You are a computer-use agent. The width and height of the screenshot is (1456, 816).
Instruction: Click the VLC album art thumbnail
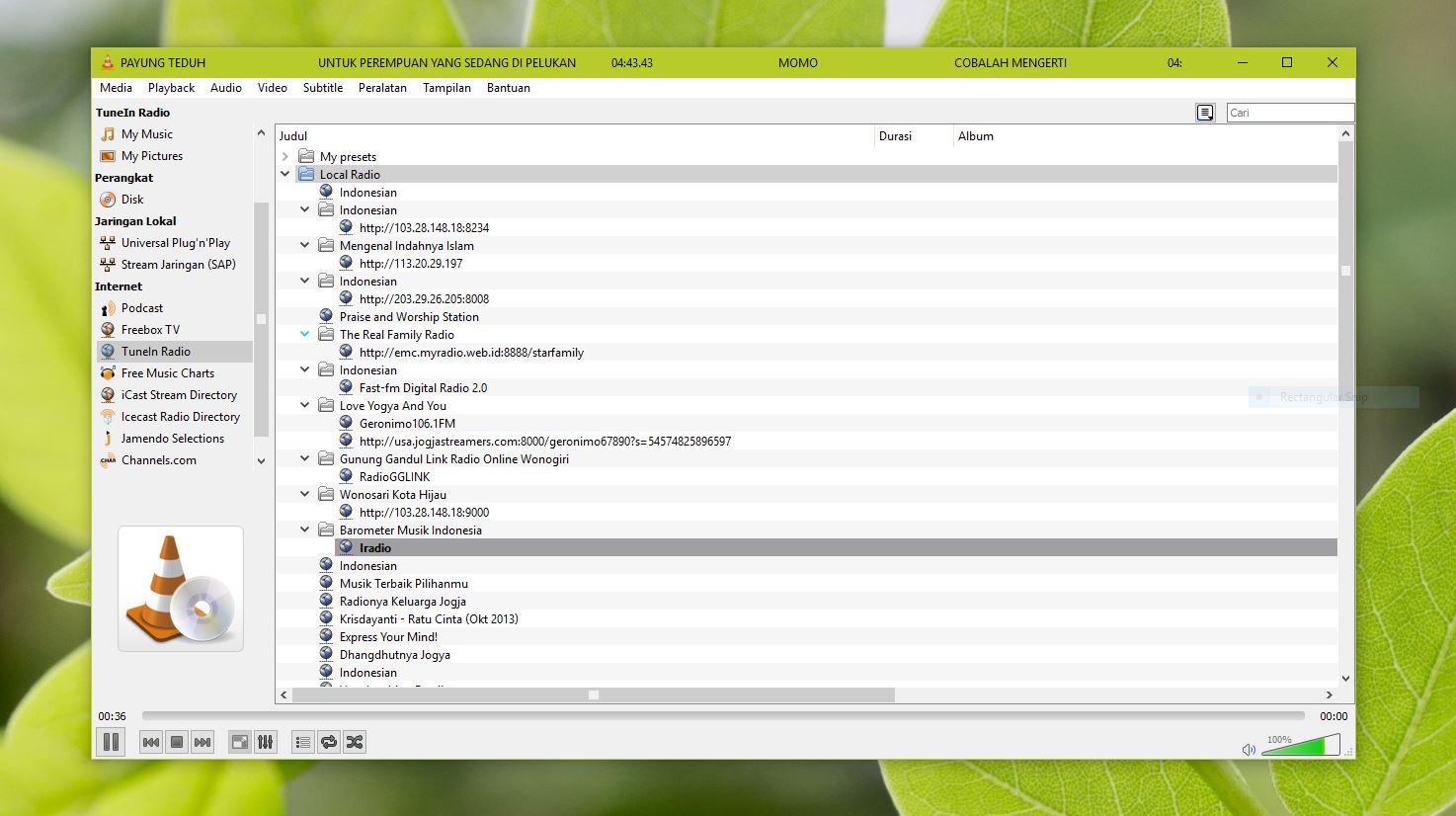pos(181,589)
